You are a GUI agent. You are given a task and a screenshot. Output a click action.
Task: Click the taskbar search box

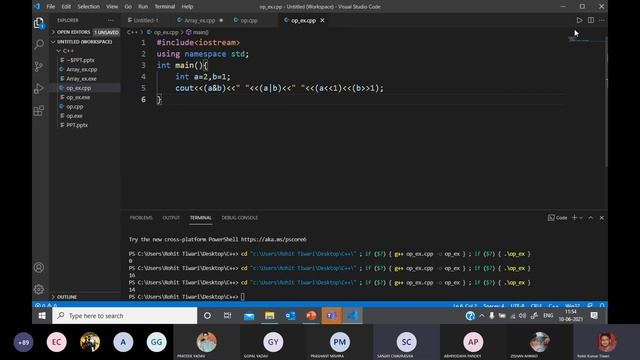point(124,316)
